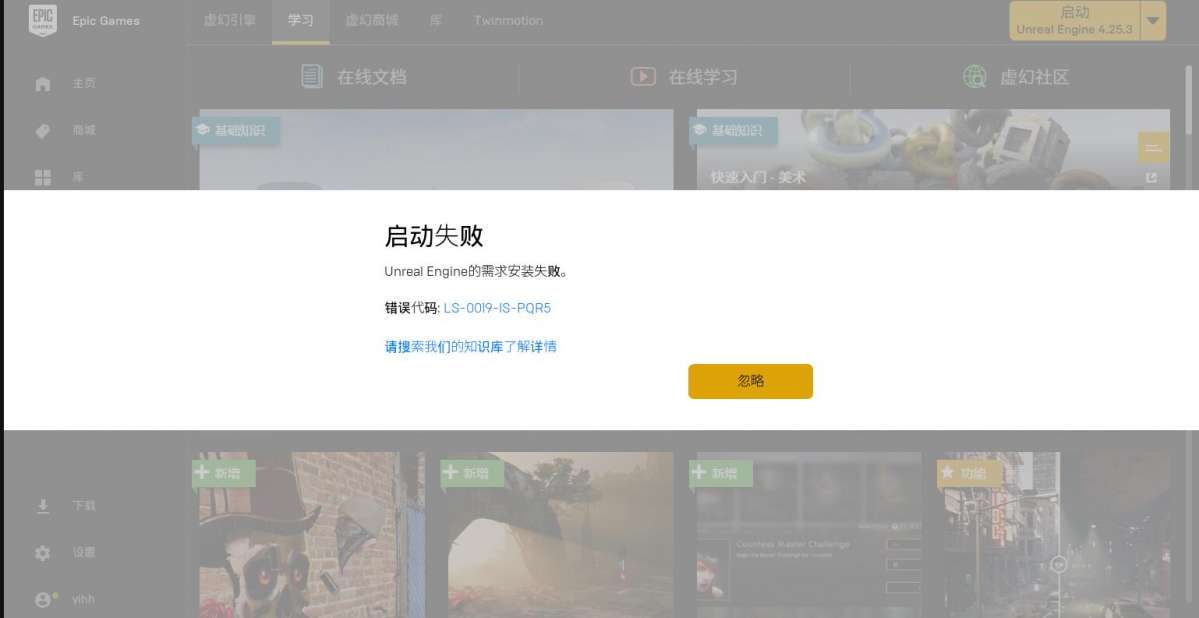The image size is (1199, 618).
Task: Open the 商城 store tag icon
Action: [43, 131]
